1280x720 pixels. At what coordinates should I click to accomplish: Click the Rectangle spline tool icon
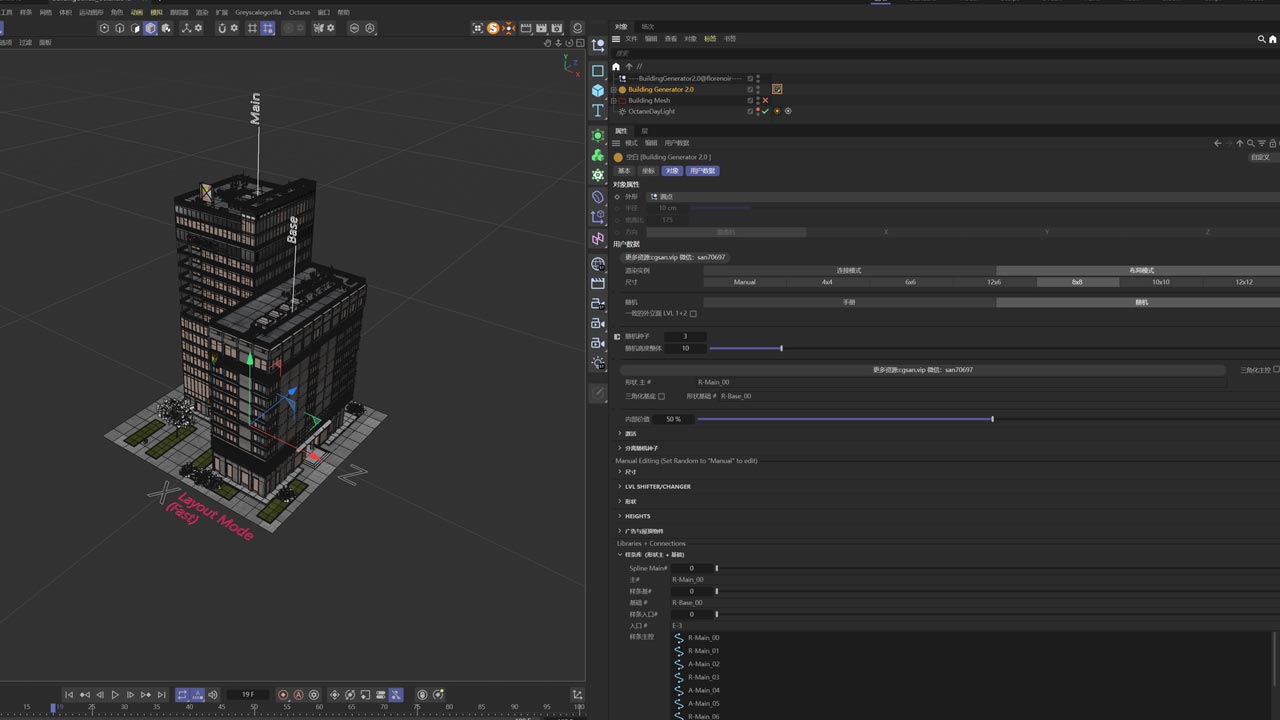(x=598, y=71)
